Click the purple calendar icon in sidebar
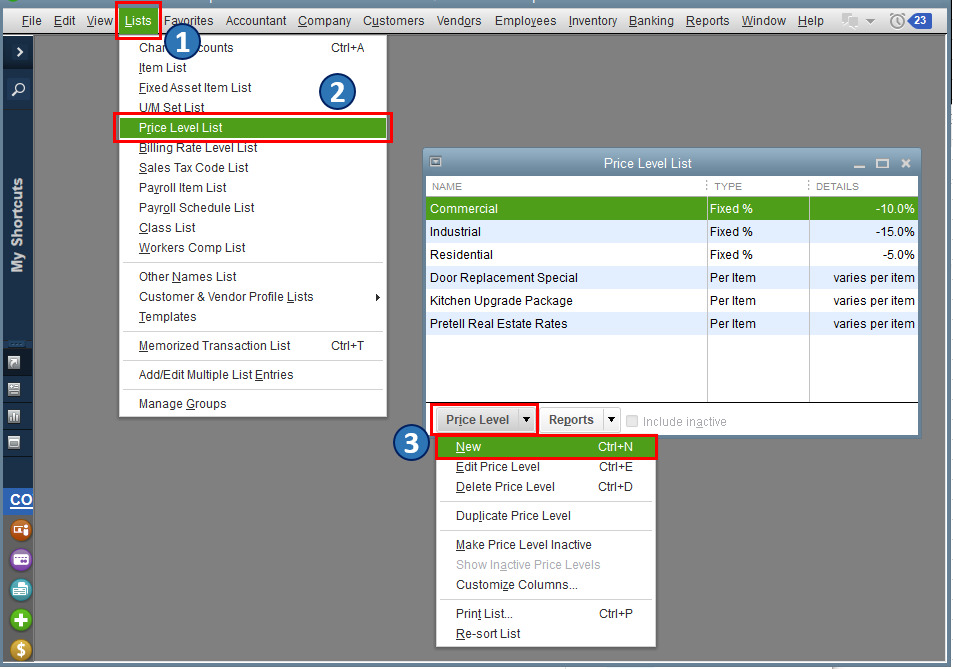The height and width of the screenshot is (669, 953). coord(21,560)
